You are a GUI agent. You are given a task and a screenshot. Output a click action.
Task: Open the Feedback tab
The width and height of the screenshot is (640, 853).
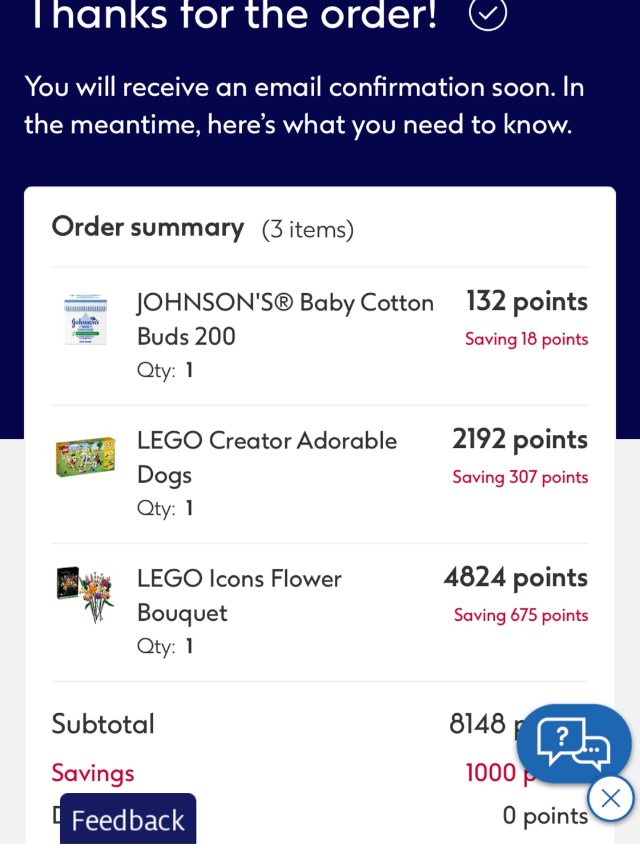128,820
